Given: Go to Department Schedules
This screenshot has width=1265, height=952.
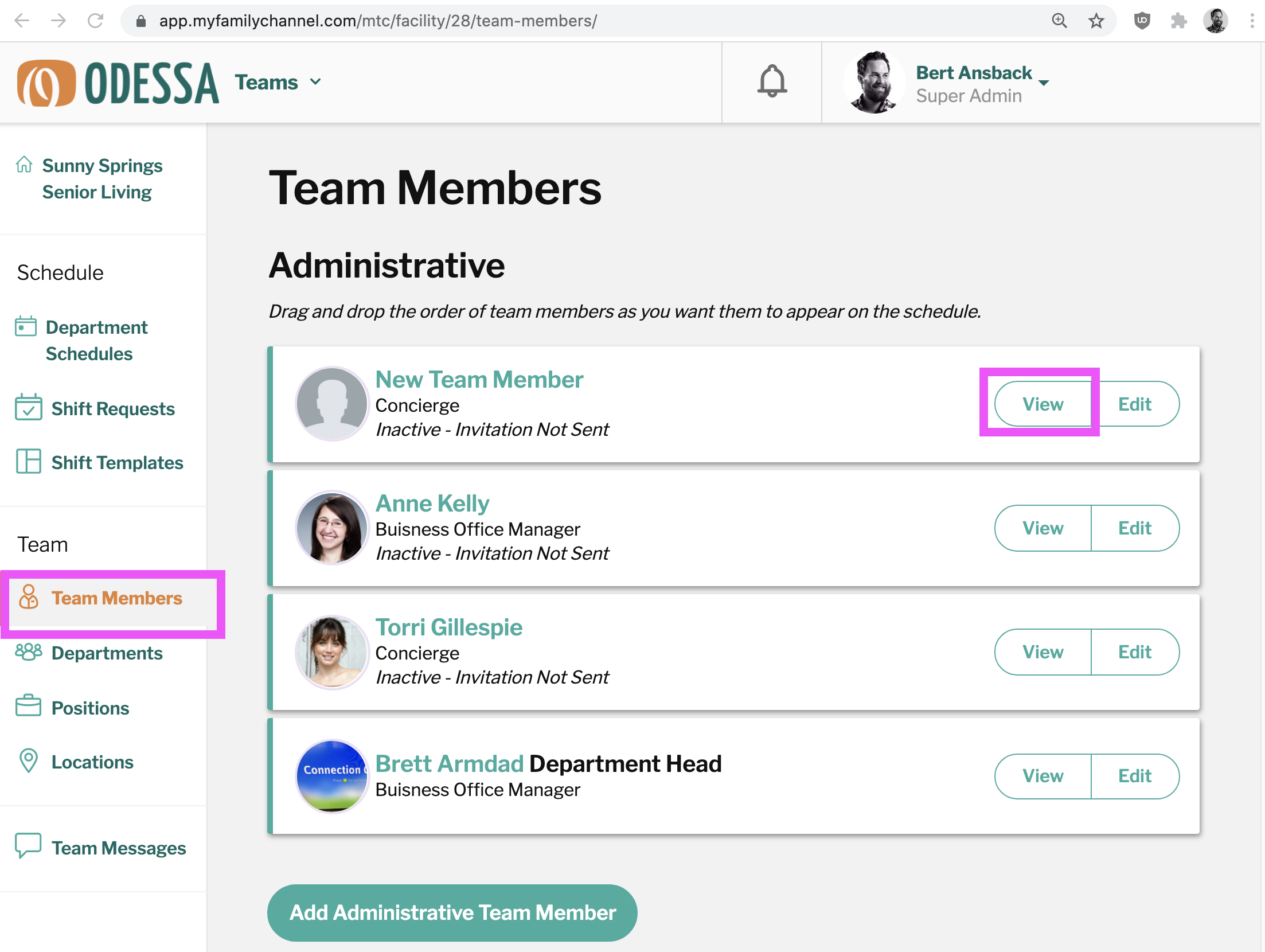Looking at the screenshot, I should click(96, 340).
